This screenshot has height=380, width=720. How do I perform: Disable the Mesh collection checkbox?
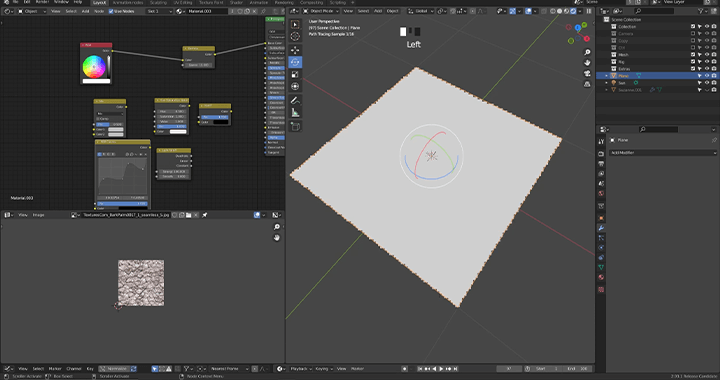click(x=693, y=55)
